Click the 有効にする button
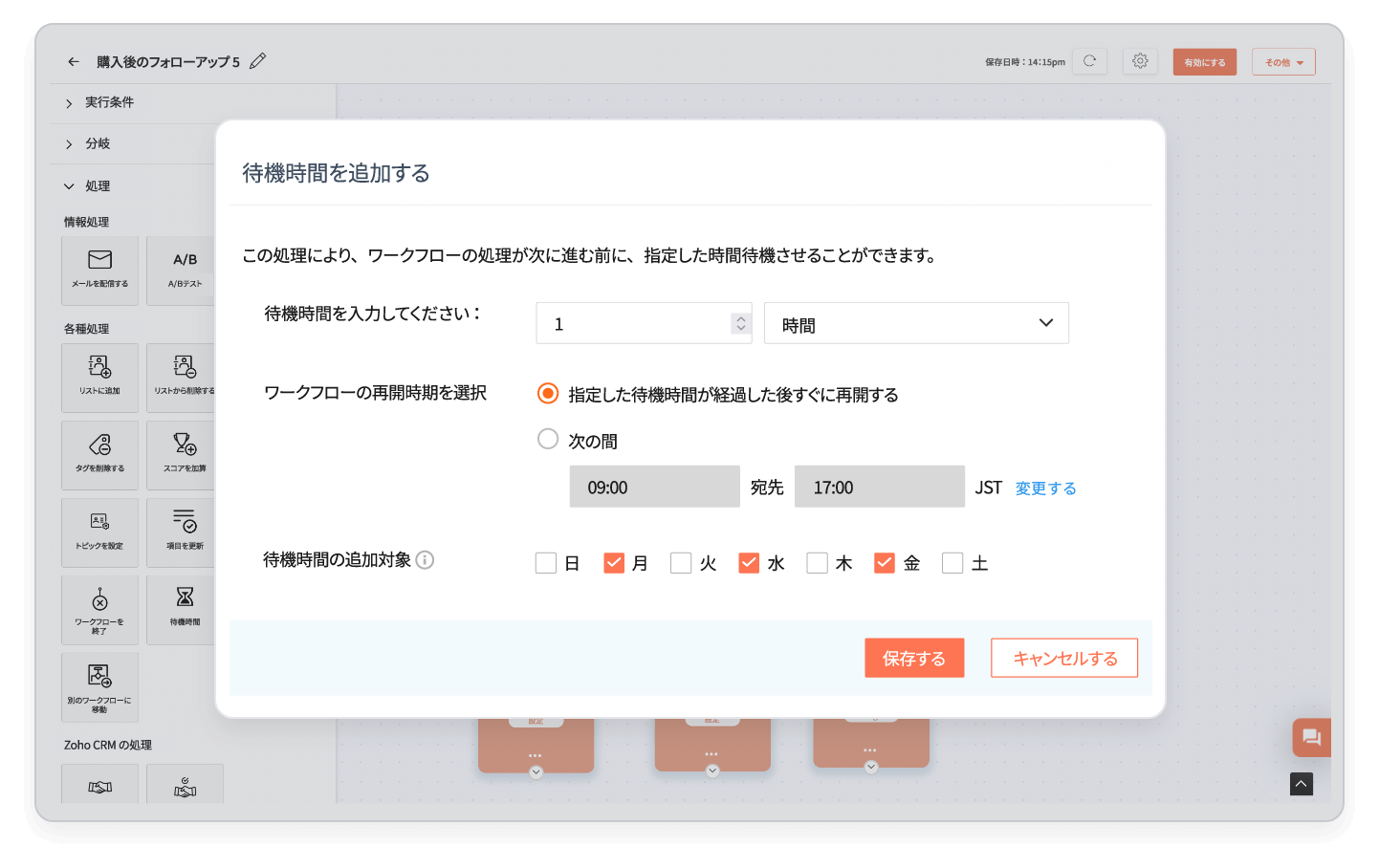Screen dimensions: 1379x868 (1205, 62)
